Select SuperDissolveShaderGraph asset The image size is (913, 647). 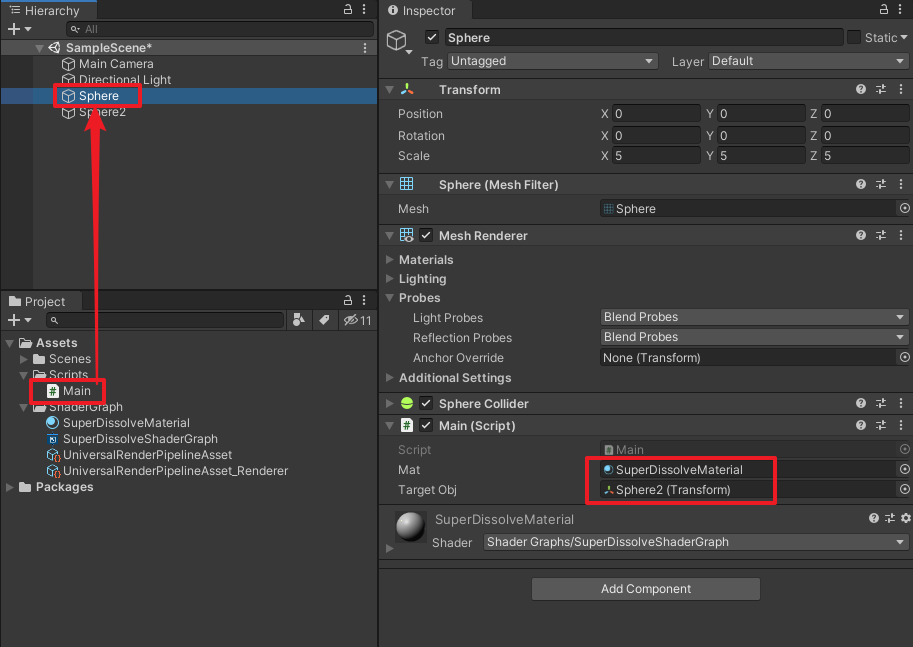(x=132, y=439)
